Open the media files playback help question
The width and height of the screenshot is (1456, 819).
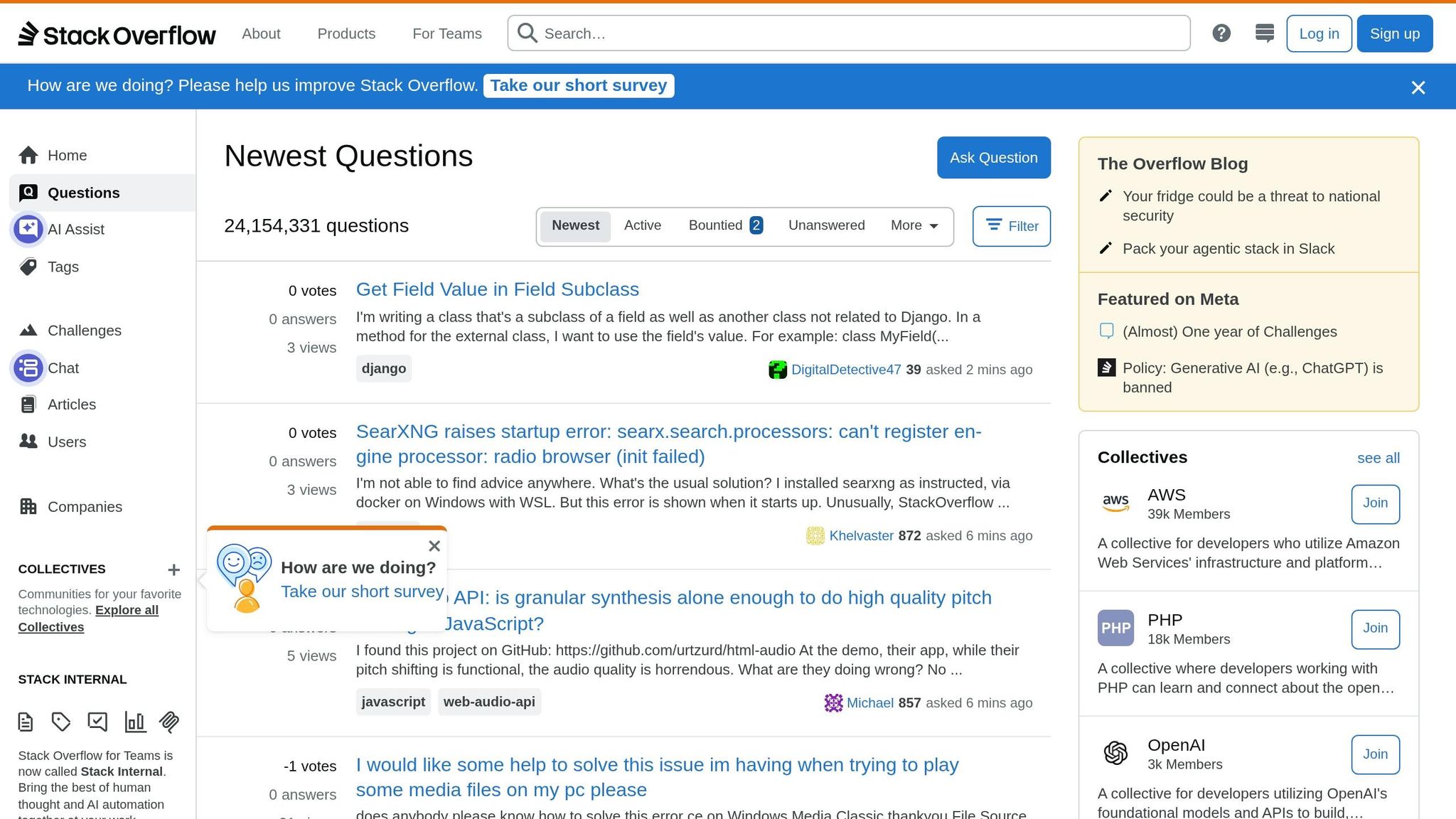658,777
